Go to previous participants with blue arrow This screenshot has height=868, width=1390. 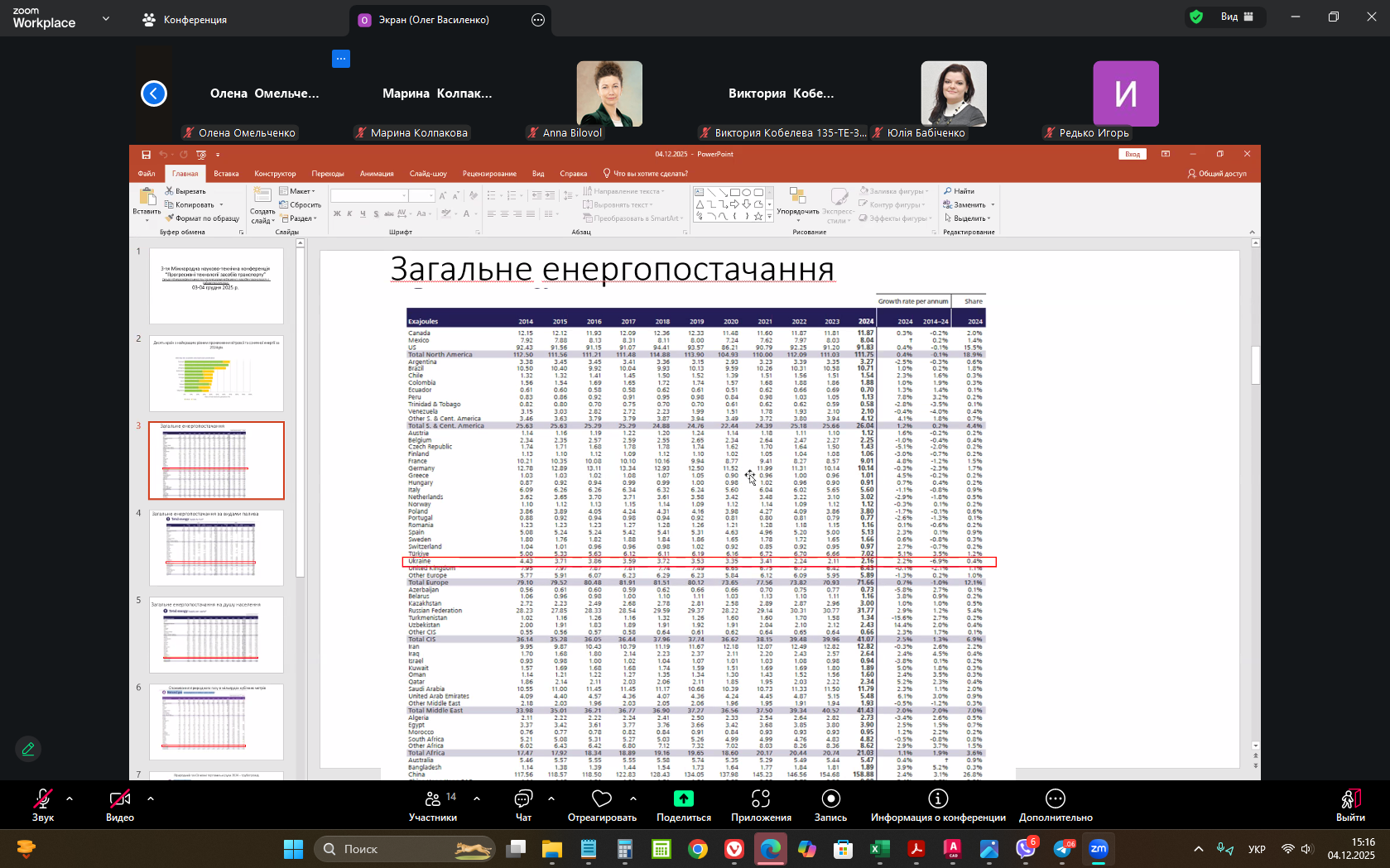coord(154,94)
